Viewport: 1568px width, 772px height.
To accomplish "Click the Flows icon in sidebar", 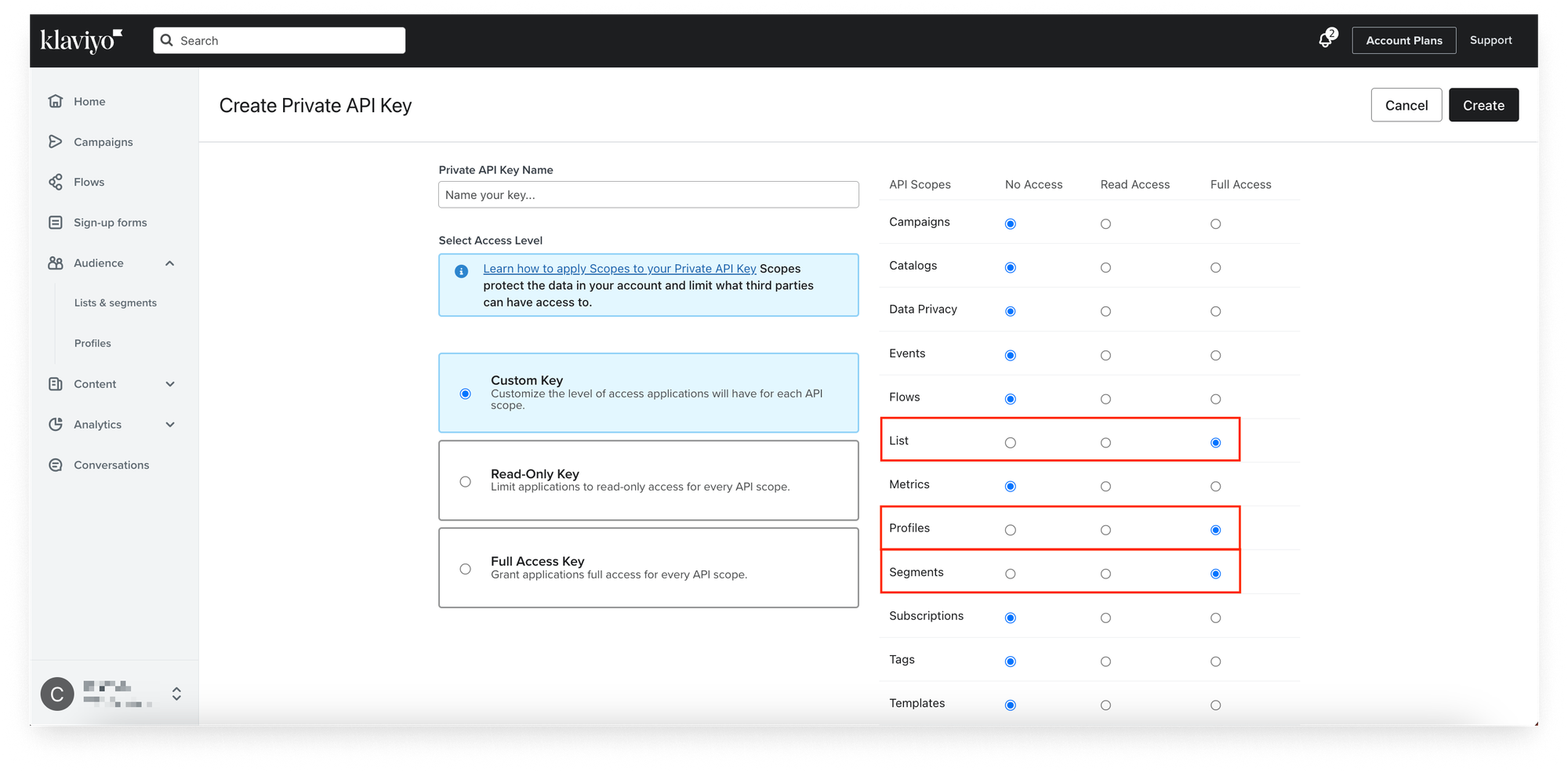I will click(56, 182).
